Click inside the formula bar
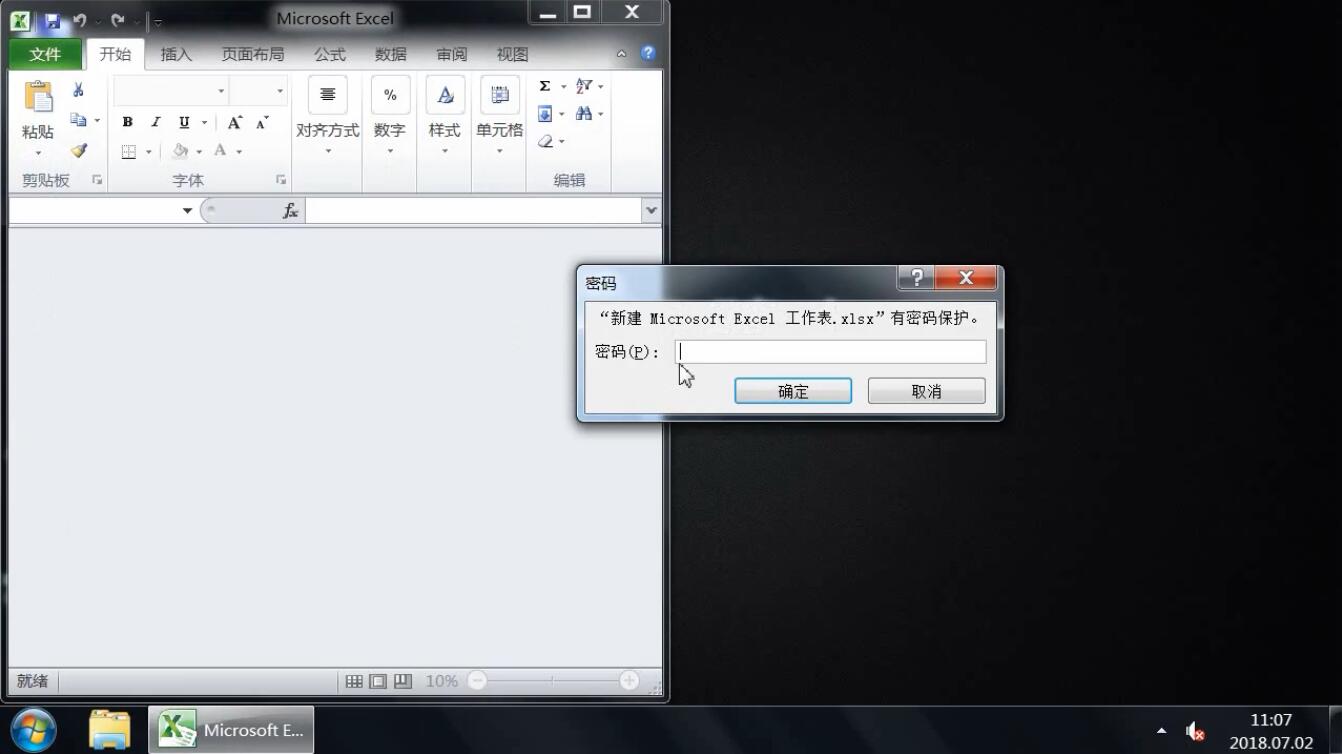The height and width of the screenshot is (754, 1342). 474,211
